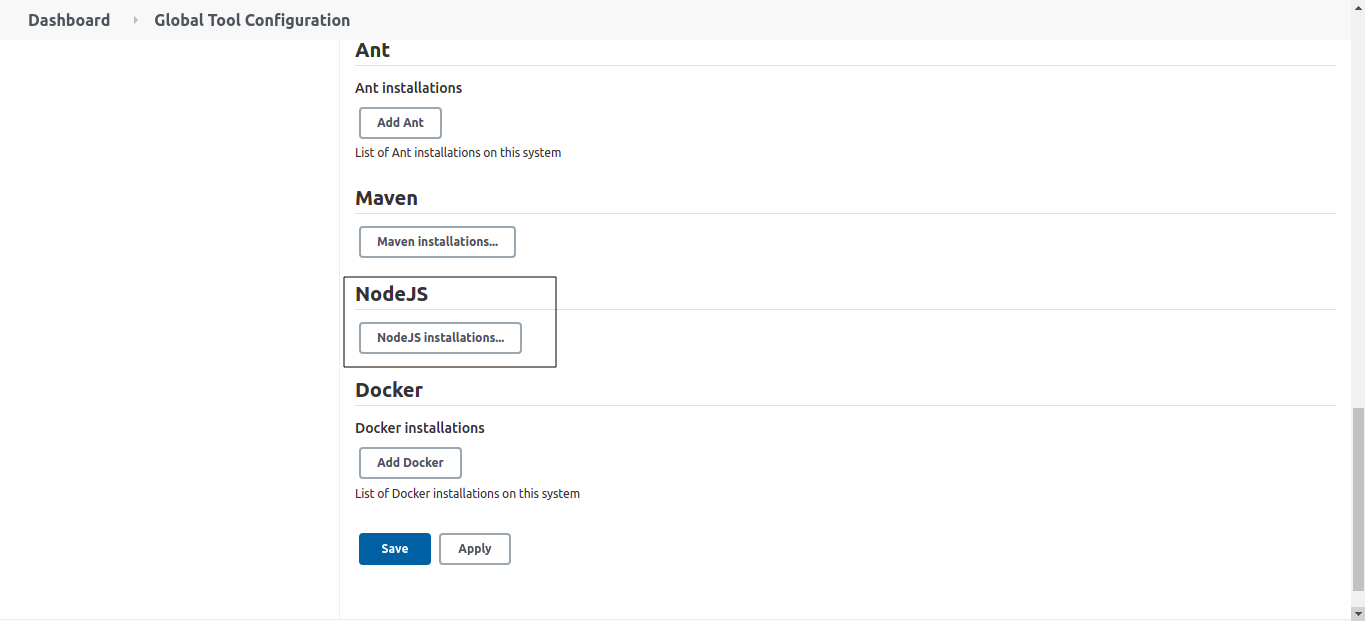Click List of Docker installations description text
This screenshot has width=1365, height=621.
click(467, 493)
